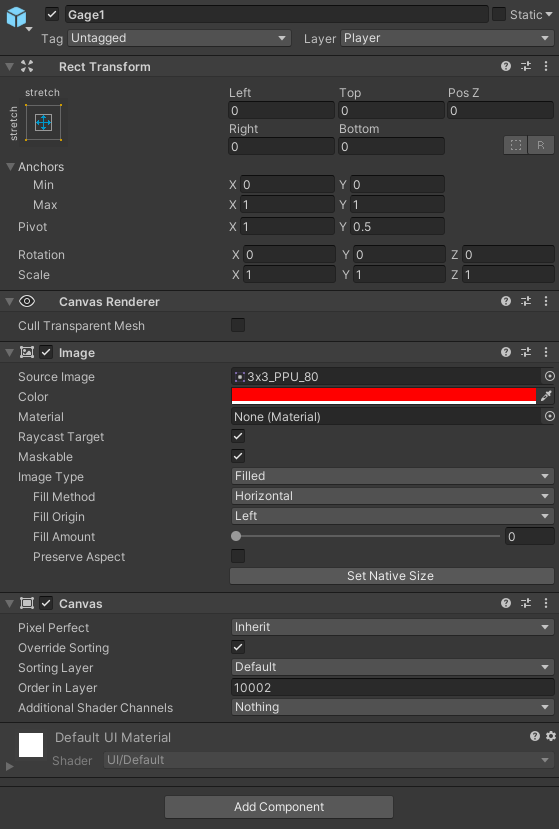Click the white material preview thumbnail

pos(31,745)
